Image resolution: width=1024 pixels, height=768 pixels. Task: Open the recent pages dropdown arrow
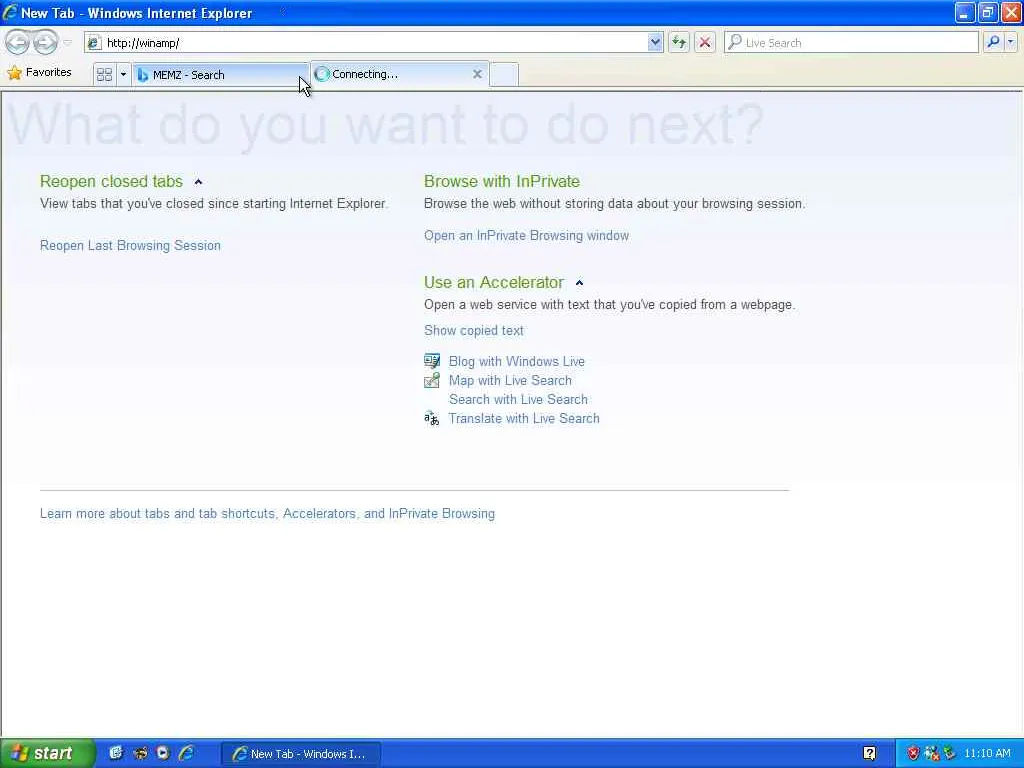(67, 42)
